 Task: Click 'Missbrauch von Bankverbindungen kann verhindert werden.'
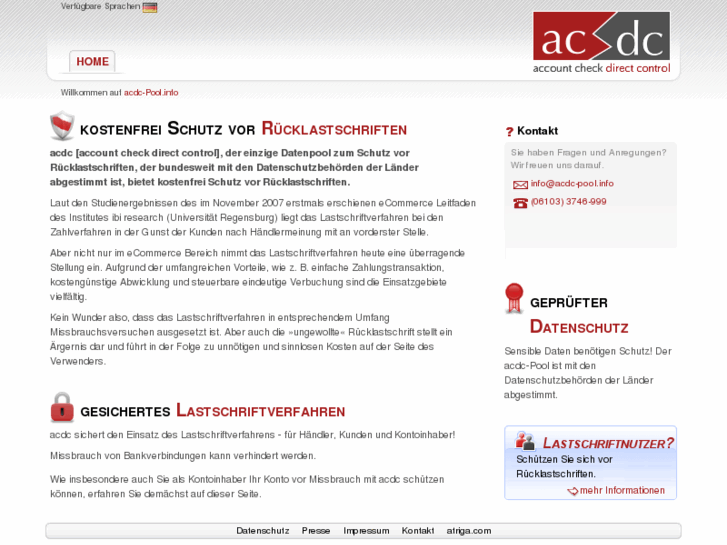pyautogui.click(x=183, y=455)
